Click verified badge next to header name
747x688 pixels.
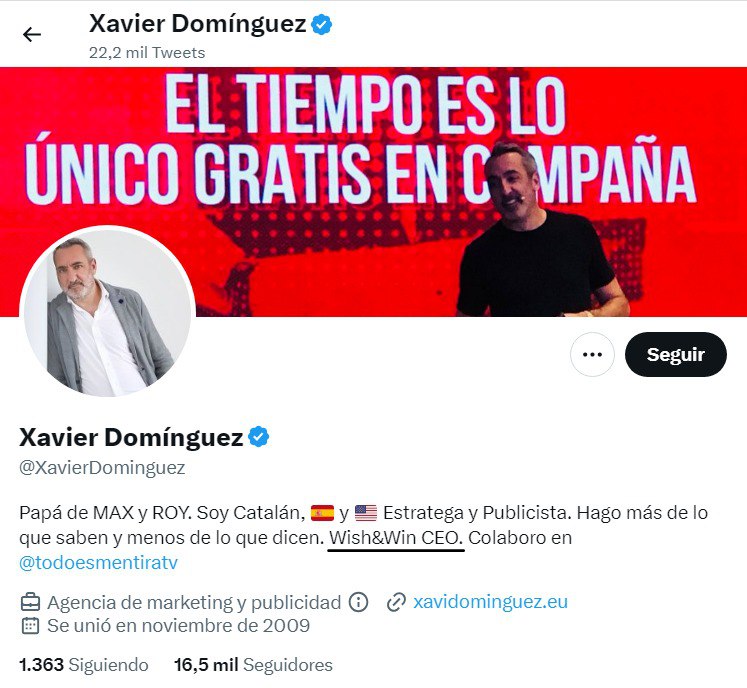[x=322, y=24]
